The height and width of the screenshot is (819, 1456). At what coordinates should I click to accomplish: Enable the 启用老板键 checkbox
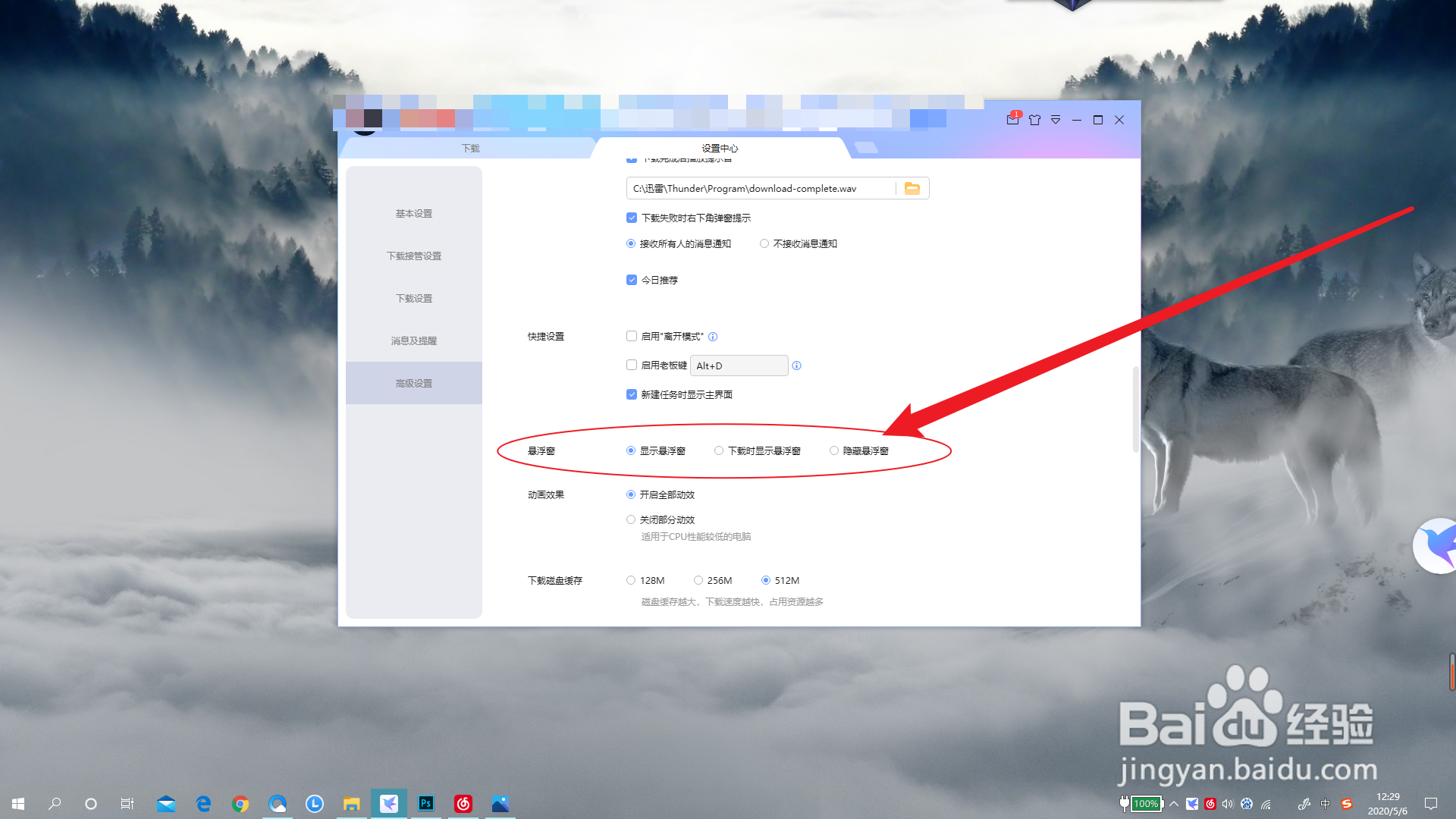[x=632, y=366]
